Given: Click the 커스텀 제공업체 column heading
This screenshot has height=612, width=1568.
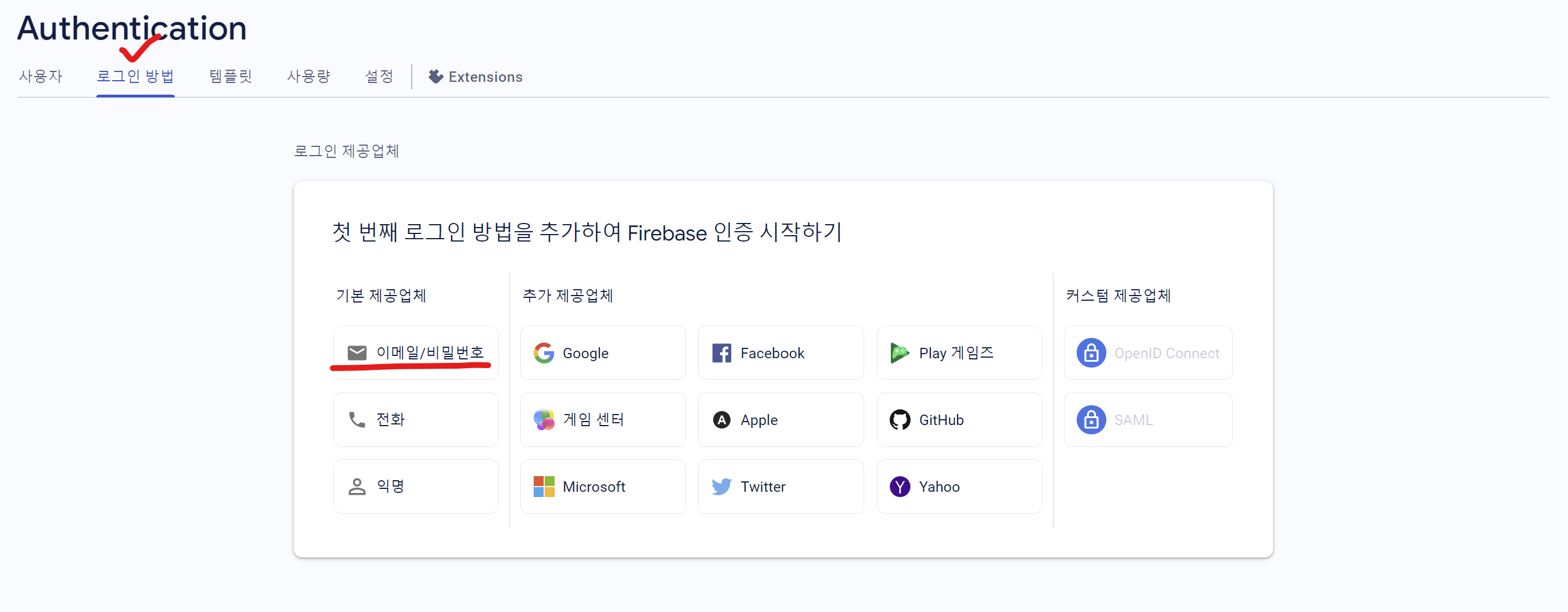Looking at the screenshot, I should (x=1118, y=296).
